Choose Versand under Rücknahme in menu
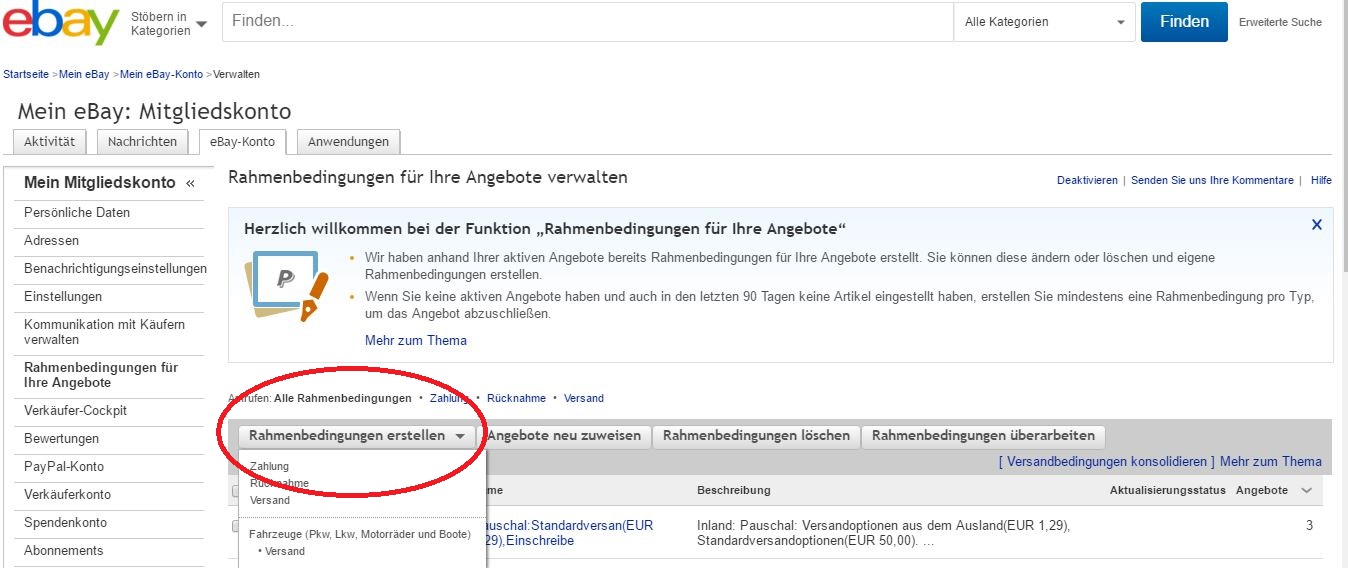Viewport: 1348px width, 568px height. (x=270, y=500)
